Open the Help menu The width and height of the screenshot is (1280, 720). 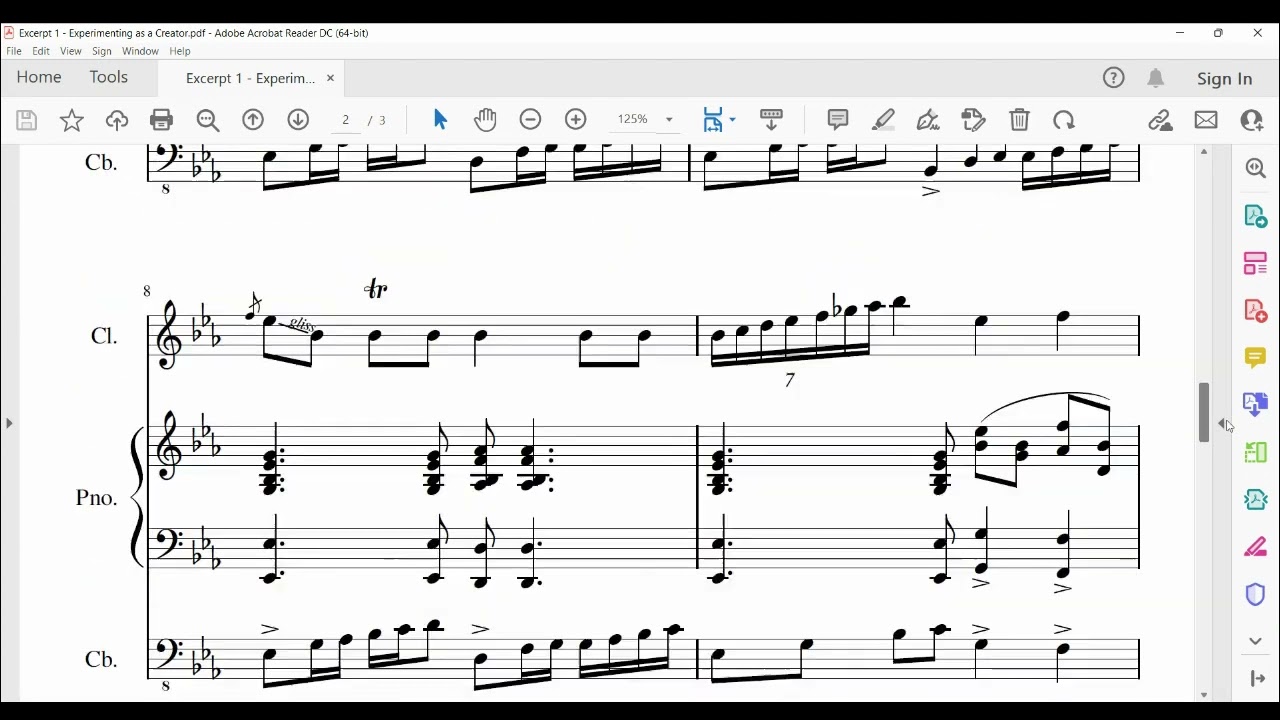(x=180, y=51)
